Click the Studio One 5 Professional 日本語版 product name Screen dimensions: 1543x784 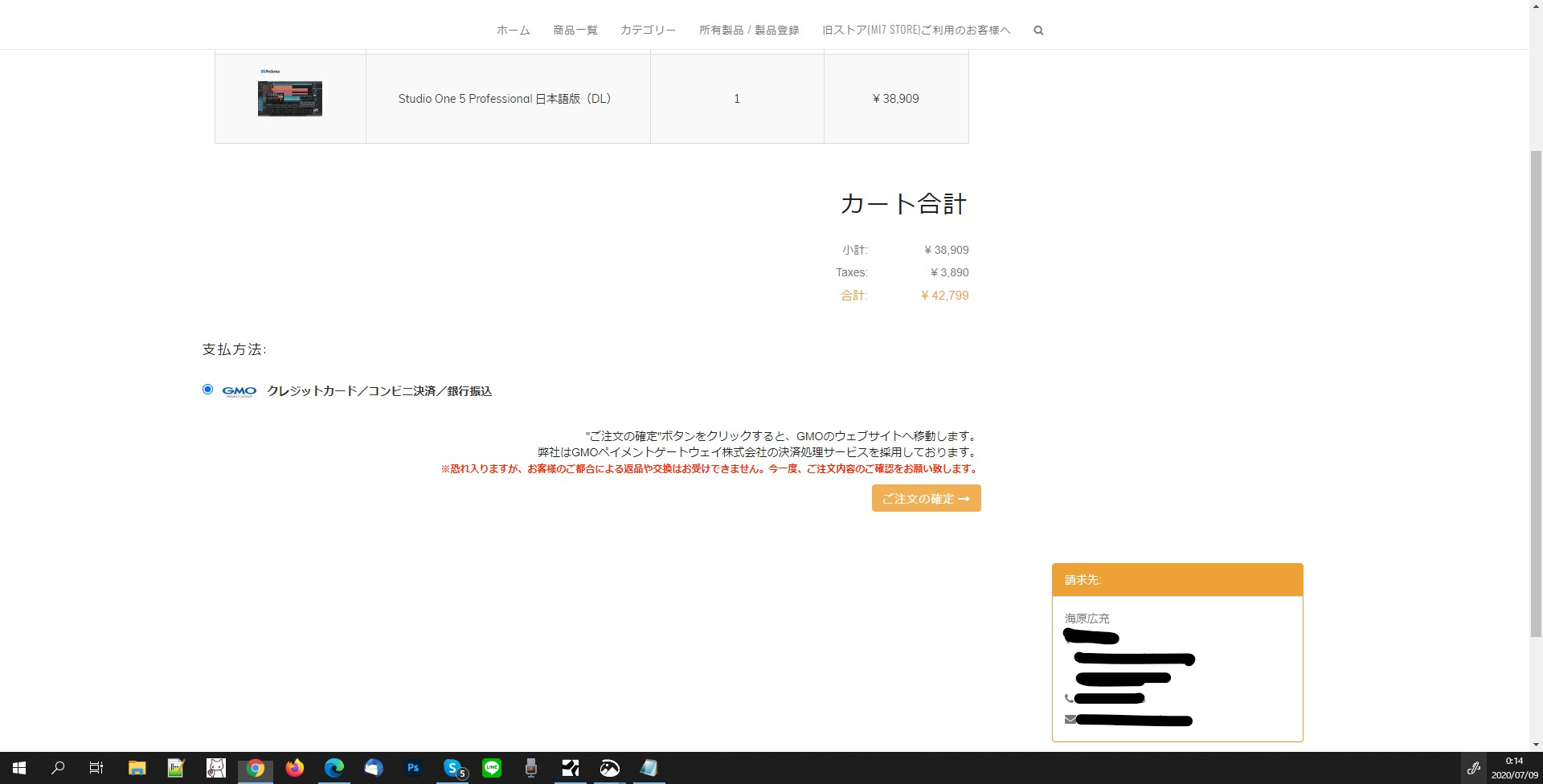click(x=505, y=99)
